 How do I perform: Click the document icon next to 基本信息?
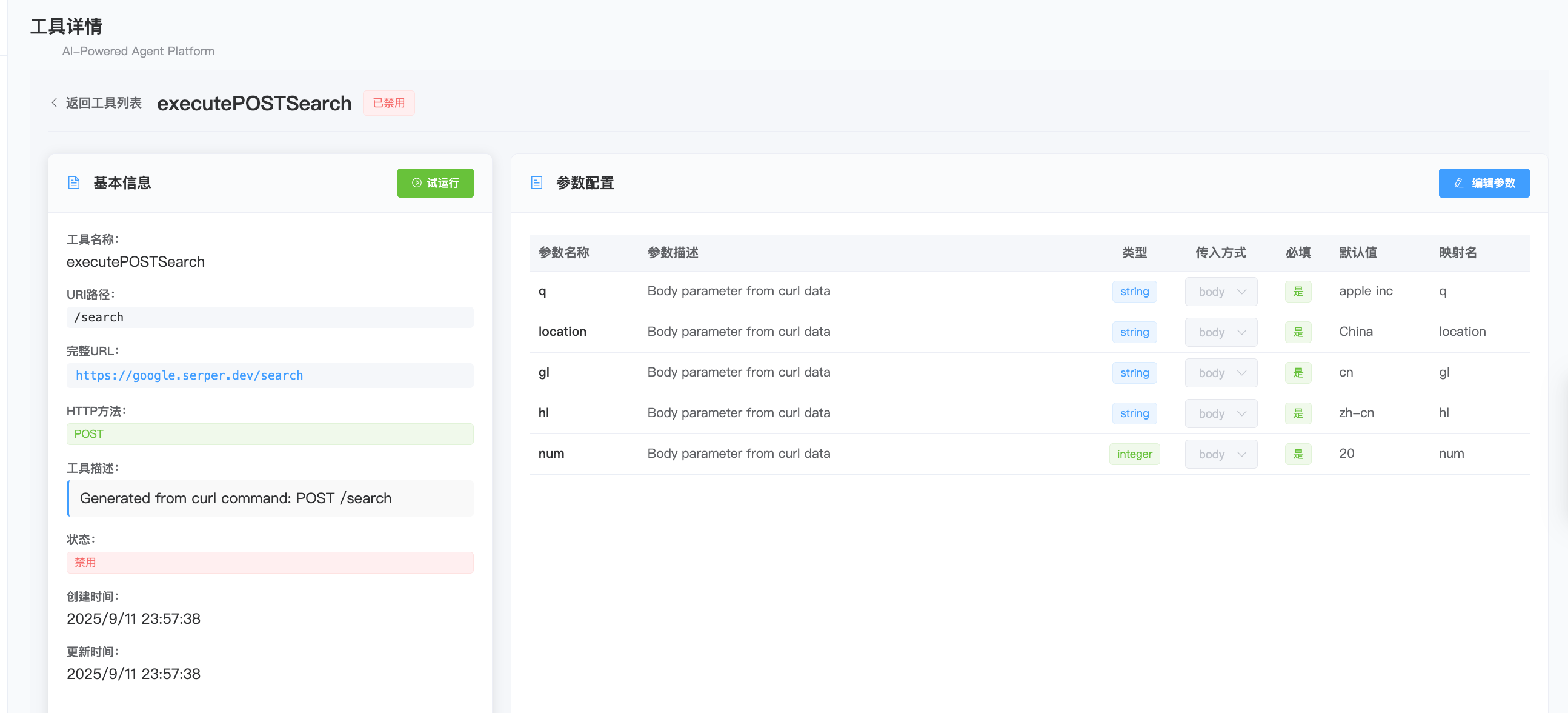tap(74, 182)
